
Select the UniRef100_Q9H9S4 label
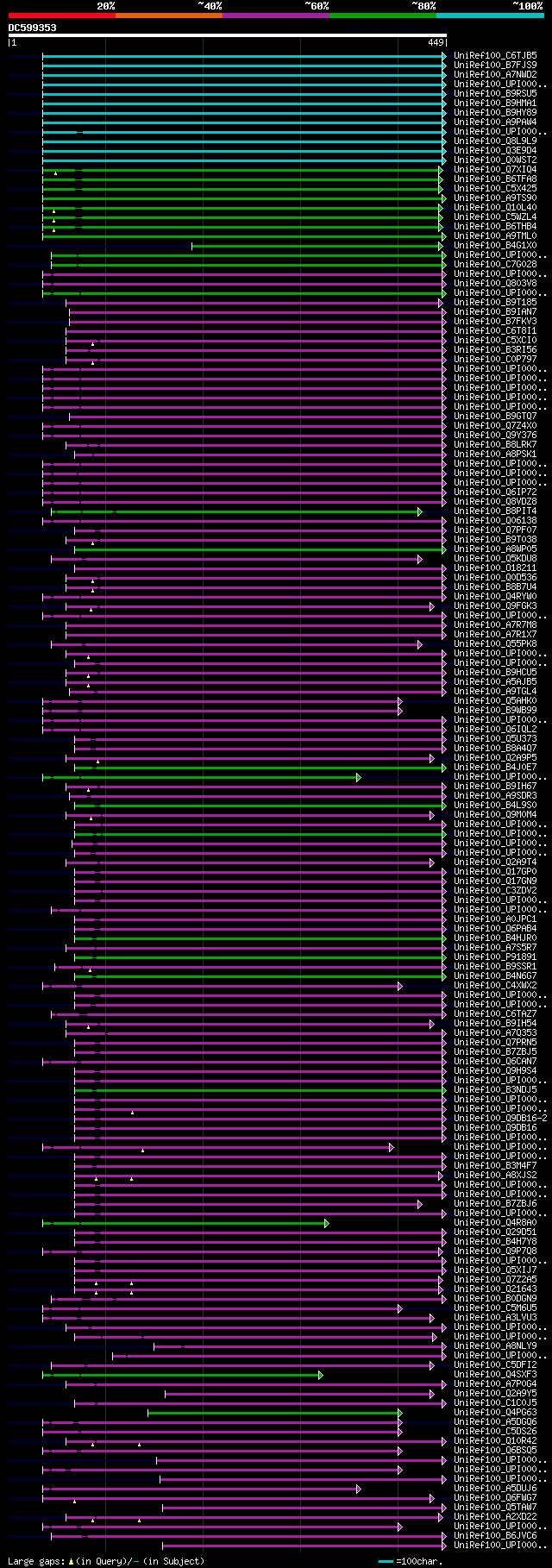495,1070
